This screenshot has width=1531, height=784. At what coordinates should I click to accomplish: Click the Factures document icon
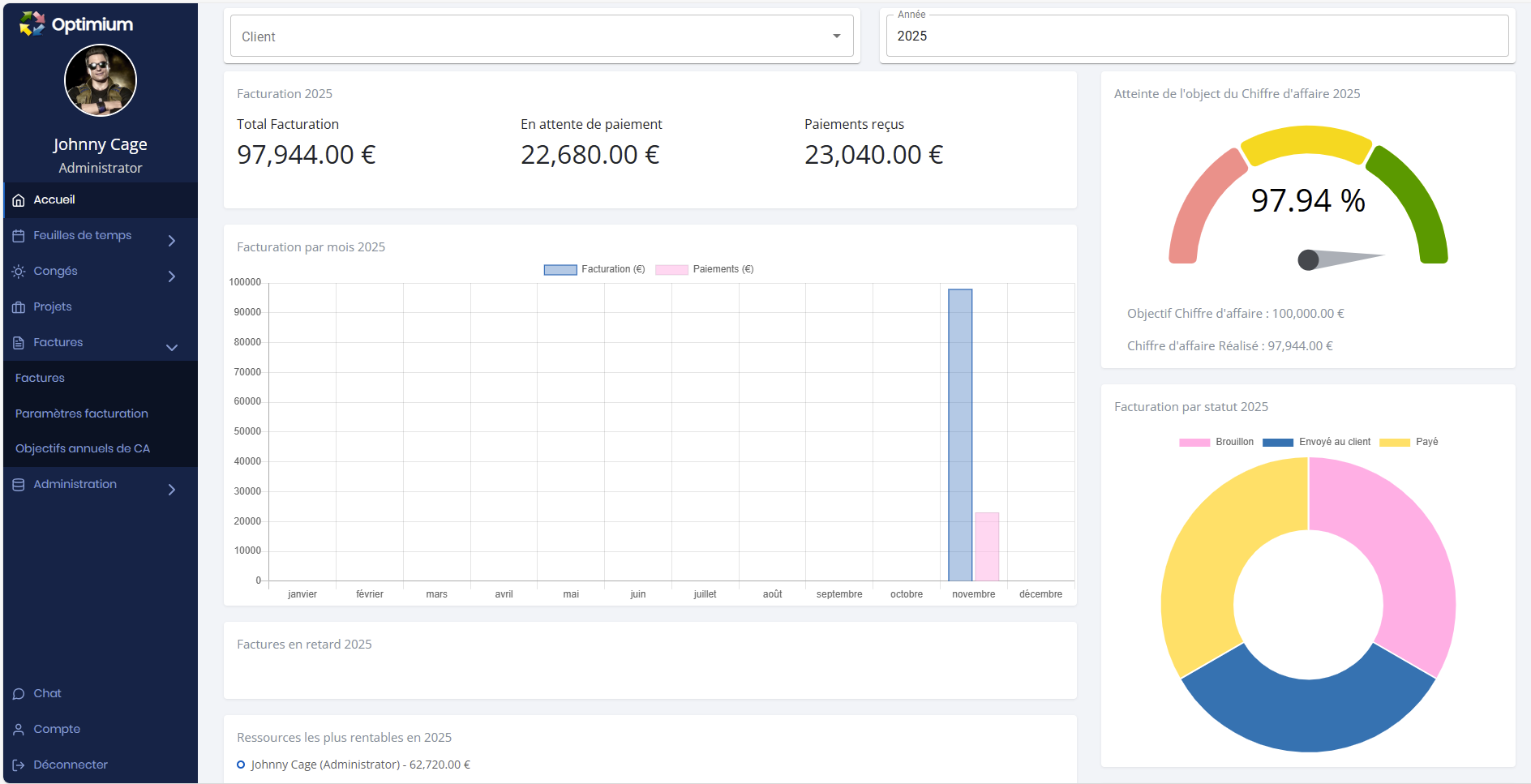point(19,343)
